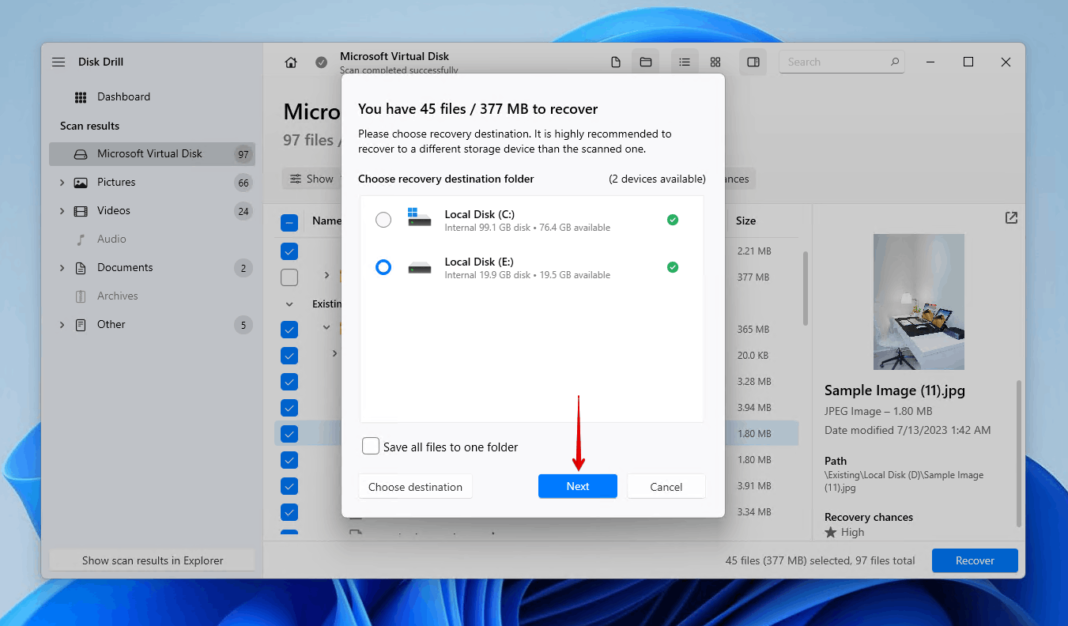Expand the Pictures category

(62, 182)
